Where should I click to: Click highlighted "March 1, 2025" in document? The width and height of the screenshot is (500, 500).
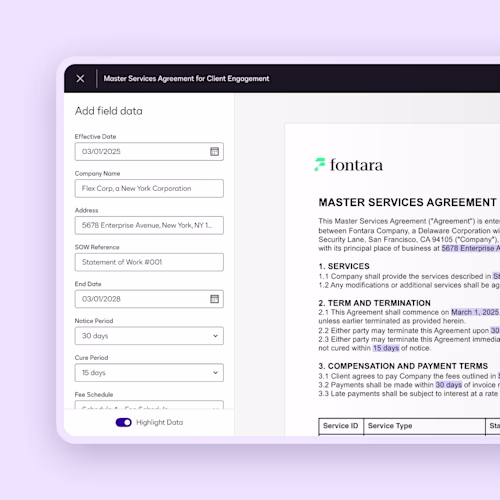475,312
